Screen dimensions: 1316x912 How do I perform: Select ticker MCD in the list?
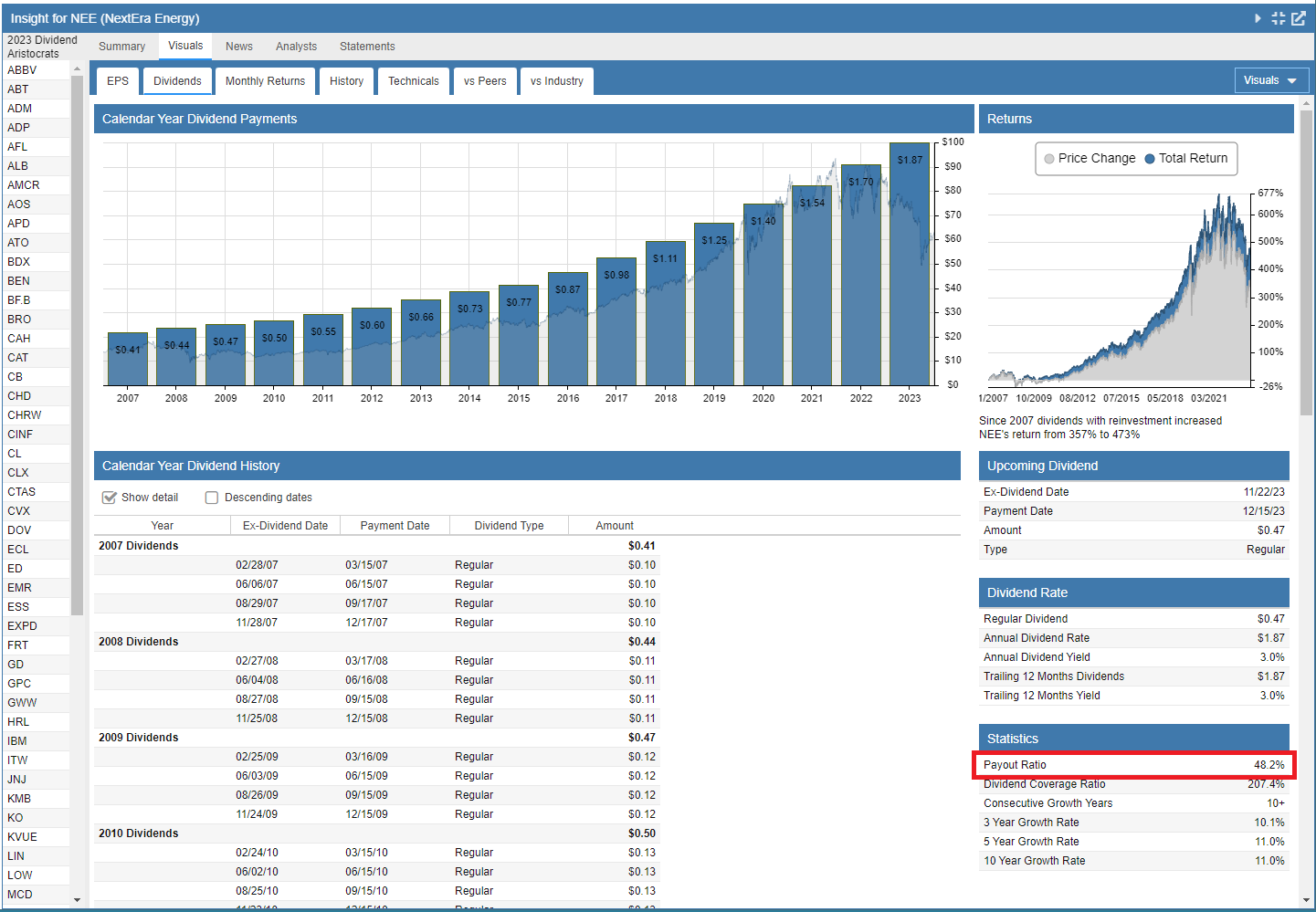tap(35, 895)
